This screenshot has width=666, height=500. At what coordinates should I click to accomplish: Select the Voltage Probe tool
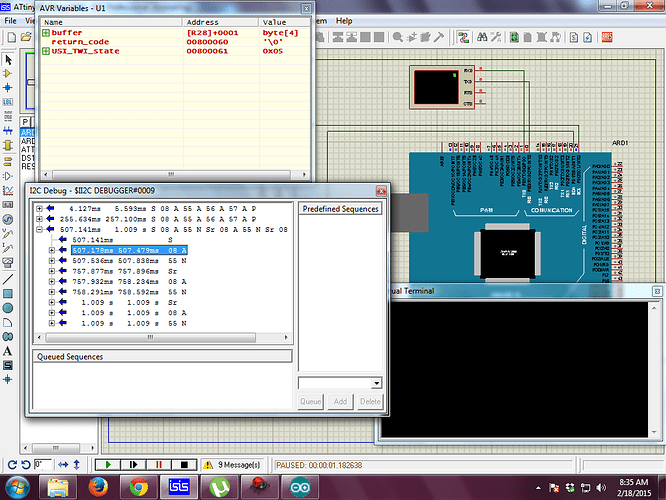[x=8, y=234]
